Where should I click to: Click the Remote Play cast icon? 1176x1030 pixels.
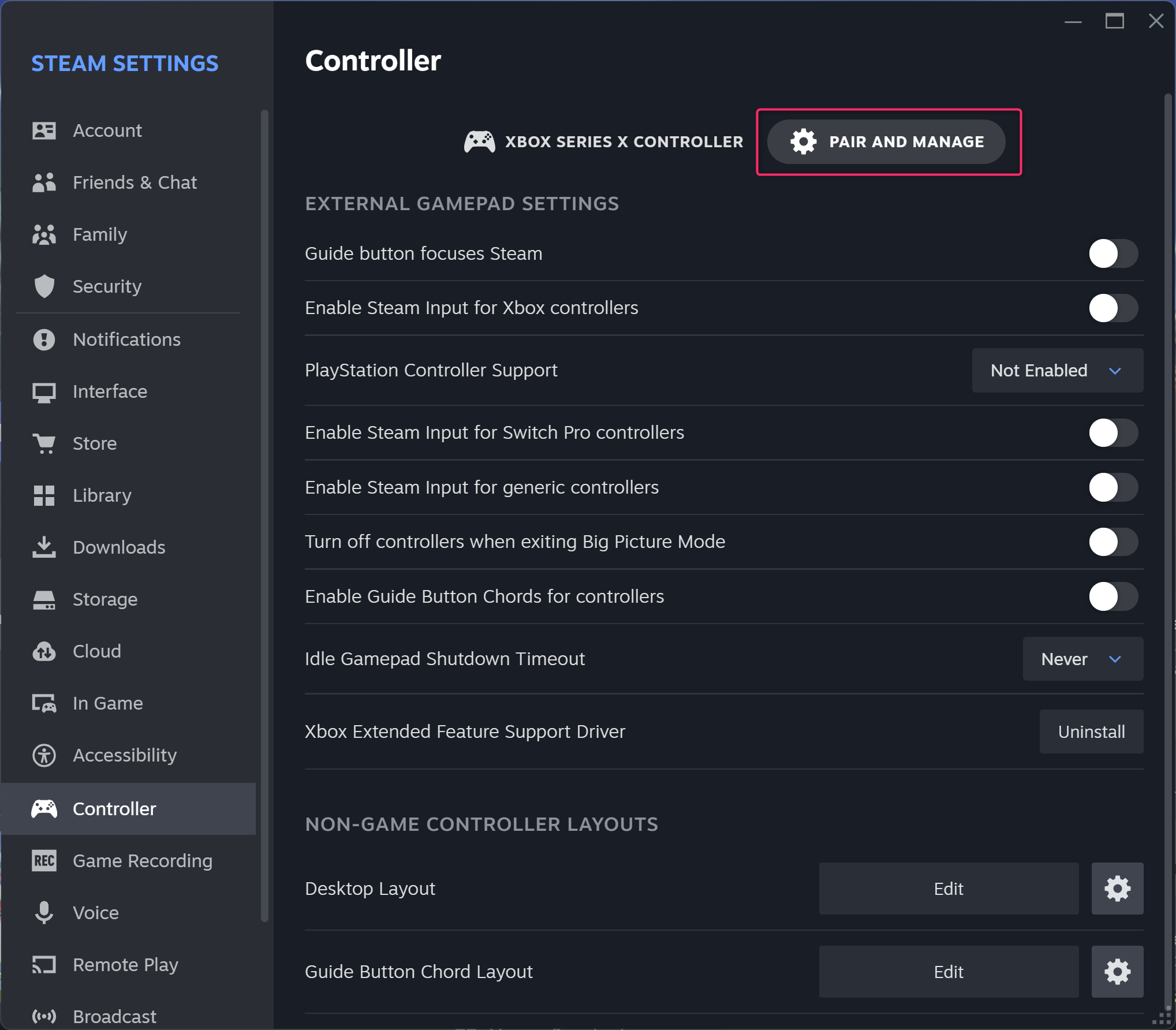44,965
